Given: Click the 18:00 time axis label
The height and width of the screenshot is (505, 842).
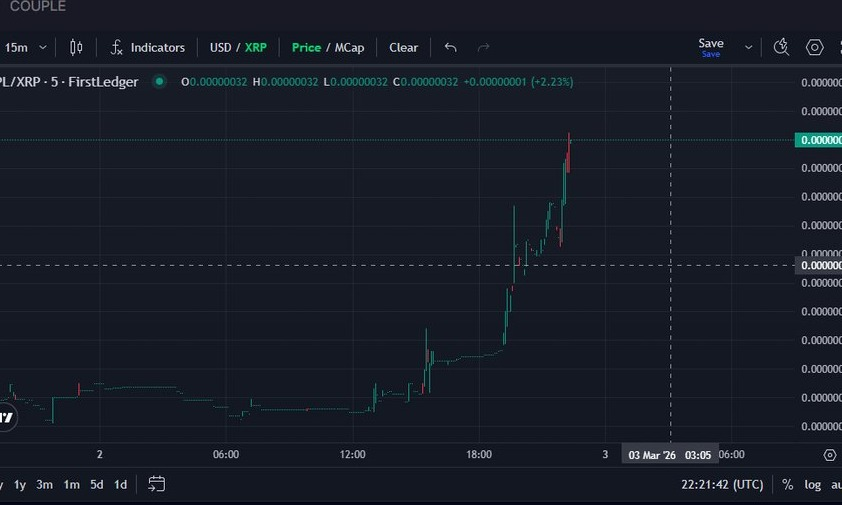Looking at the screenshot, I should pos(478,454).
